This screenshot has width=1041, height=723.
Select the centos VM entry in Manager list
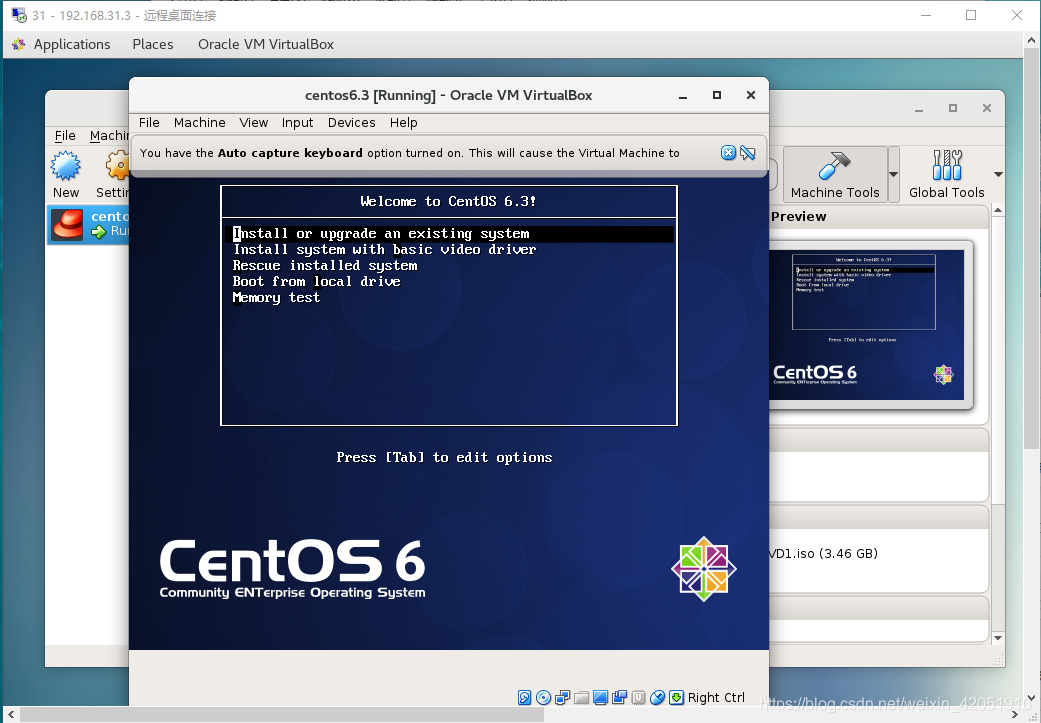coord(89,224)
